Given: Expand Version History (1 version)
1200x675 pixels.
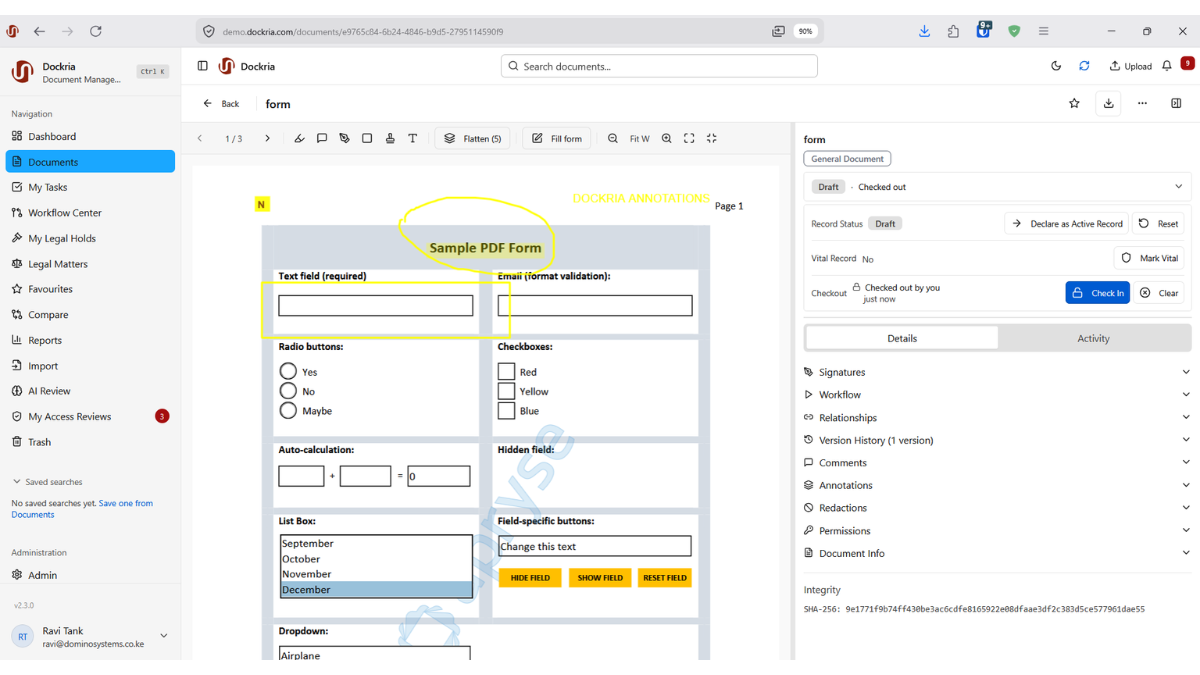Looking at the screenshot, I should click(x=997, y=440).
